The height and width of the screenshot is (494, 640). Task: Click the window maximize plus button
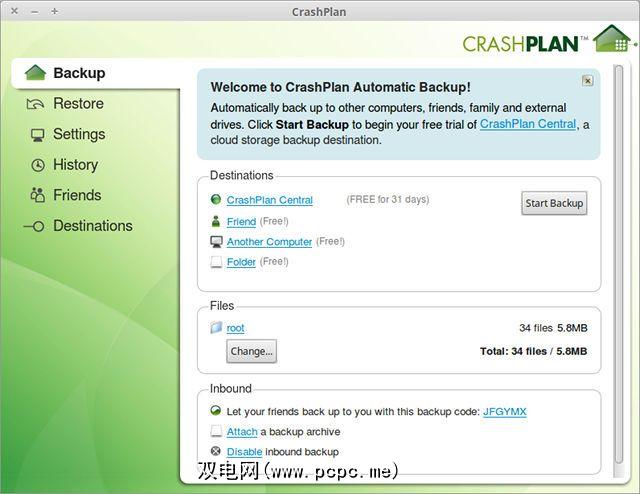[x=54, y=11]
